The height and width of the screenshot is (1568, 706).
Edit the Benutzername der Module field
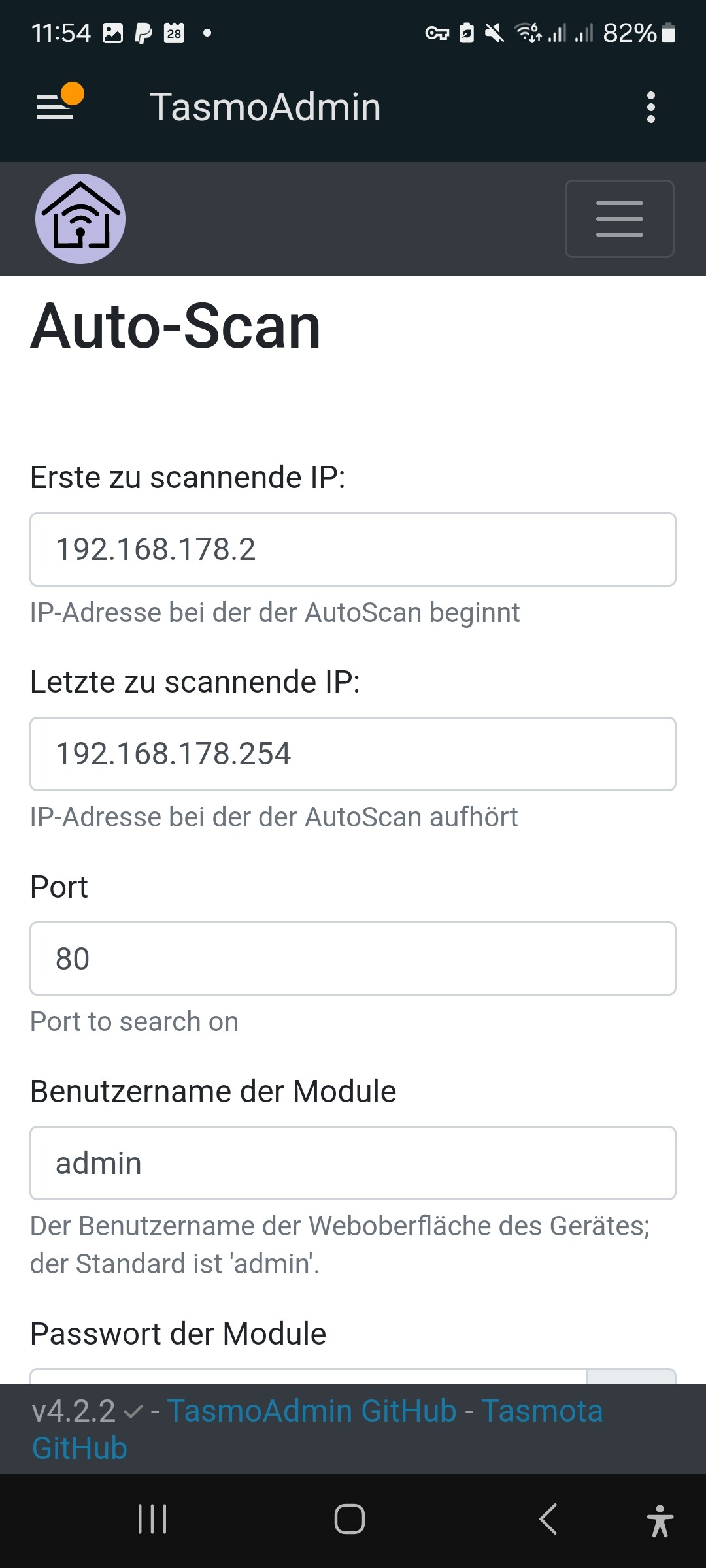(353, 1163)
